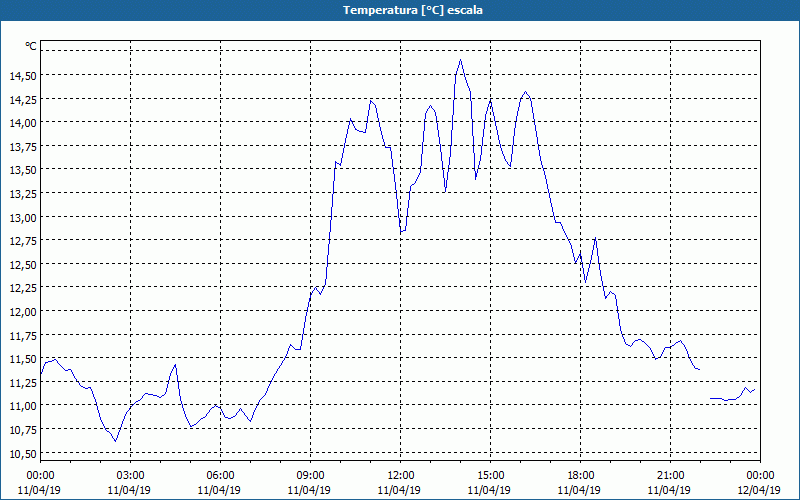
Task: Click the 03:00 time axis label
Action: coord(131,476)
